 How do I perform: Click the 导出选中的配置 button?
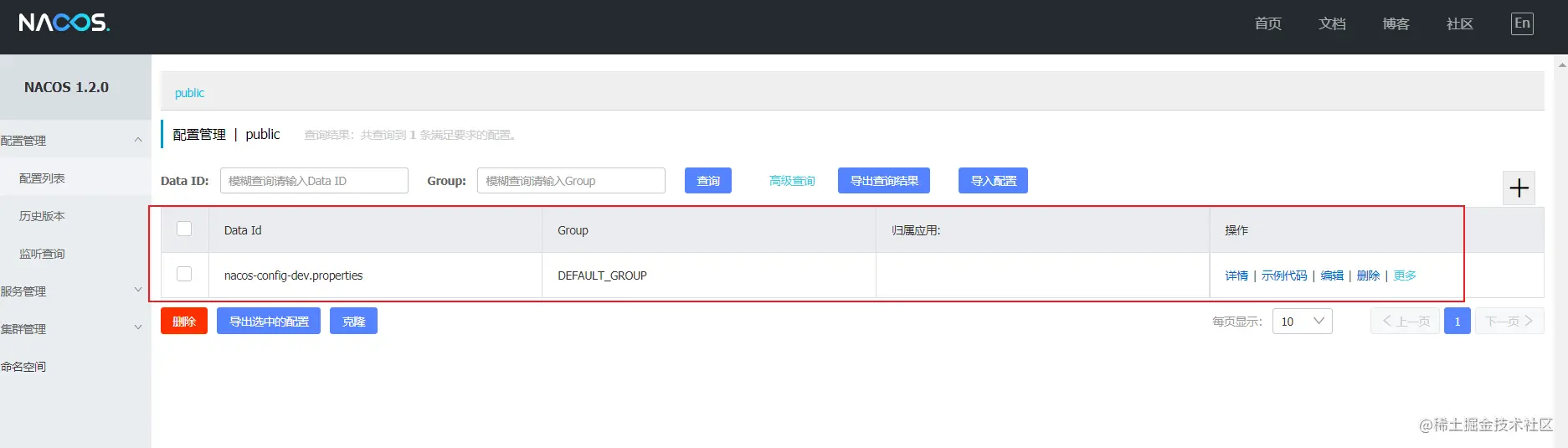(269, 322)
